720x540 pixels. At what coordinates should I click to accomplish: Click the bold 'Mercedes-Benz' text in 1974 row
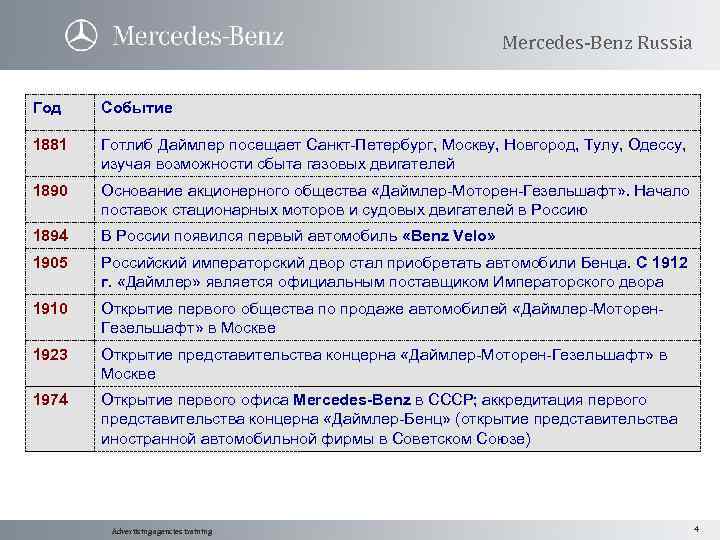tap(352, 400)
